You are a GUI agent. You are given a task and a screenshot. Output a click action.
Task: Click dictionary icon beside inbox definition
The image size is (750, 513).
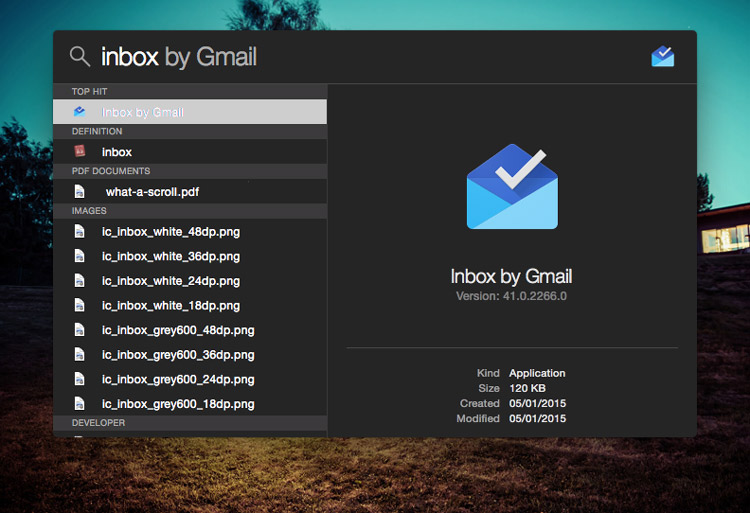(80, 152)
